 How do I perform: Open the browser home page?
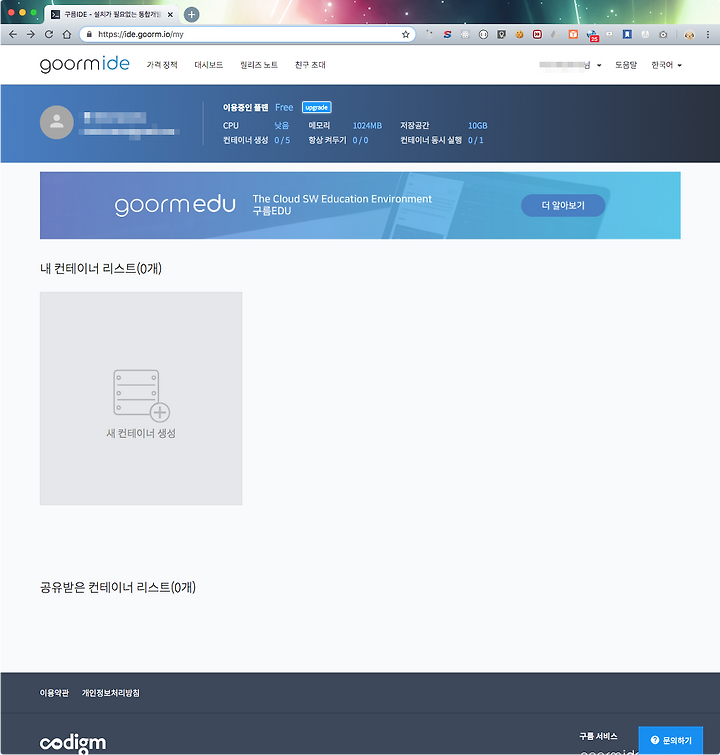pos(67,34)
